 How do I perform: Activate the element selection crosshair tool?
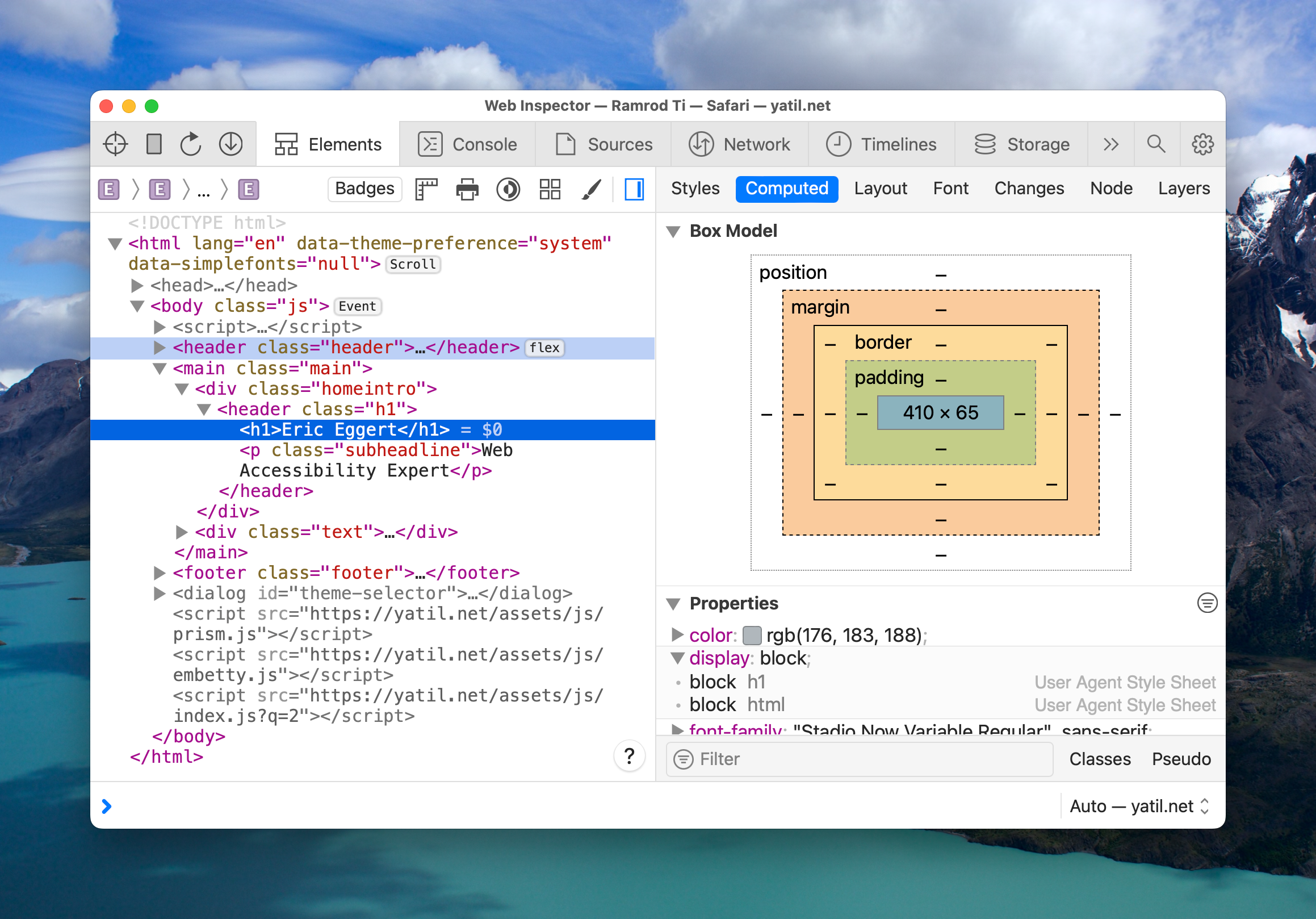point(115,144)
